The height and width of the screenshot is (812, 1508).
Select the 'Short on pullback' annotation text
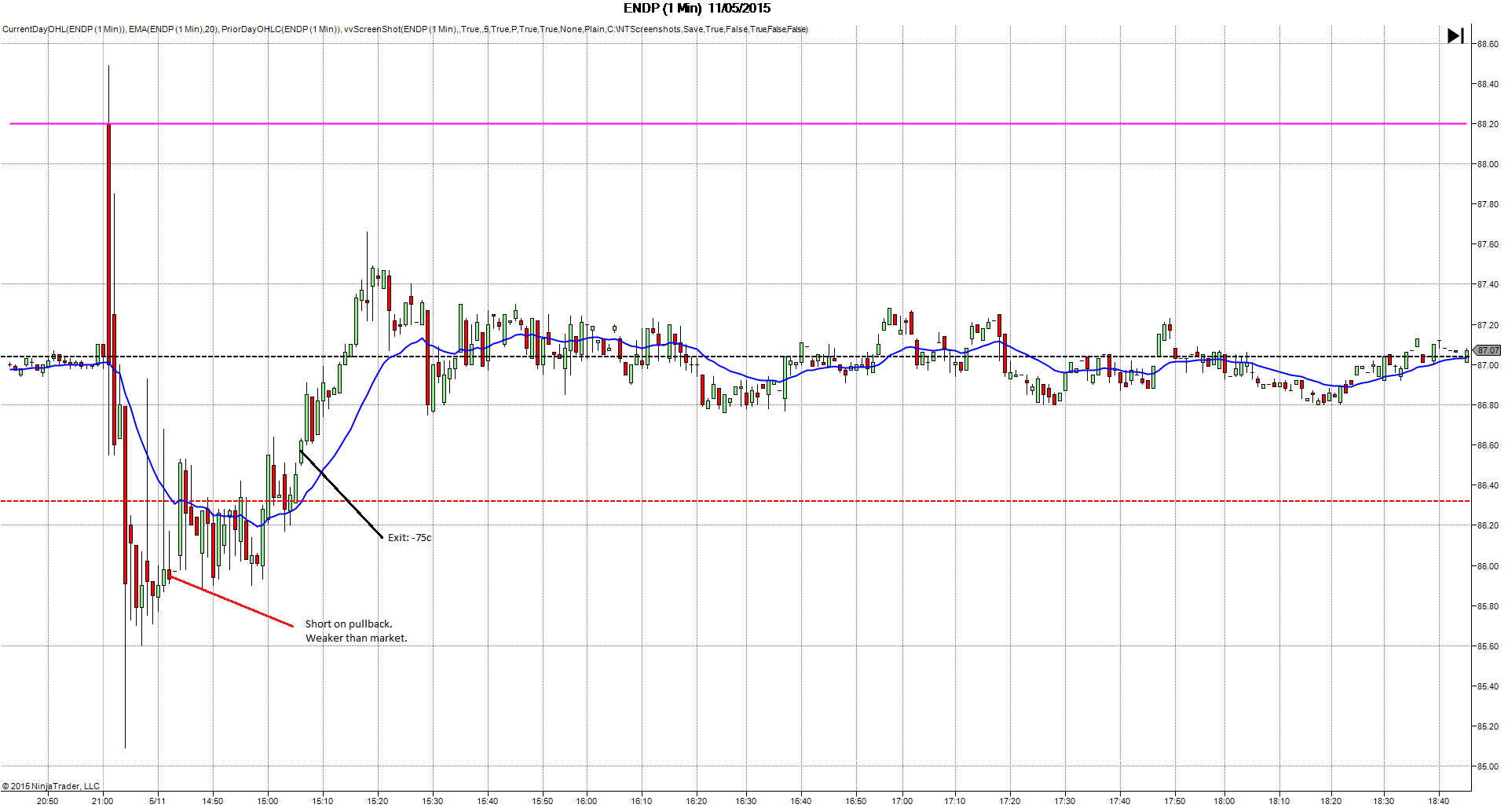[x=349, y=624]
